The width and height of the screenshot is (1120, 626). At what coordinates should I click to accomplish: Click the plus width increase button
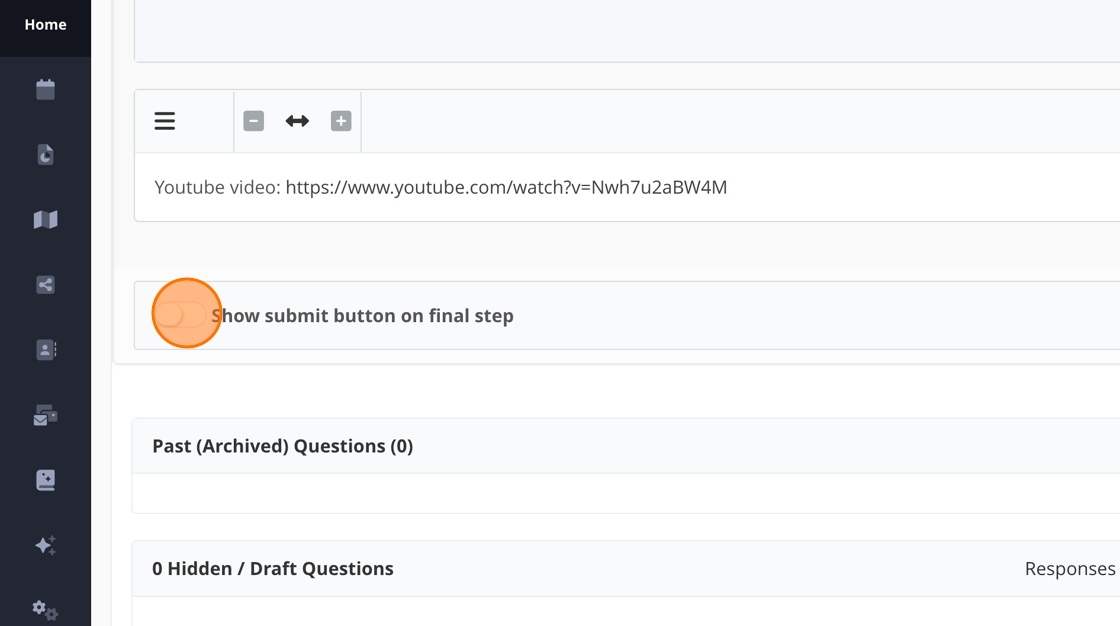coord(341,121)
